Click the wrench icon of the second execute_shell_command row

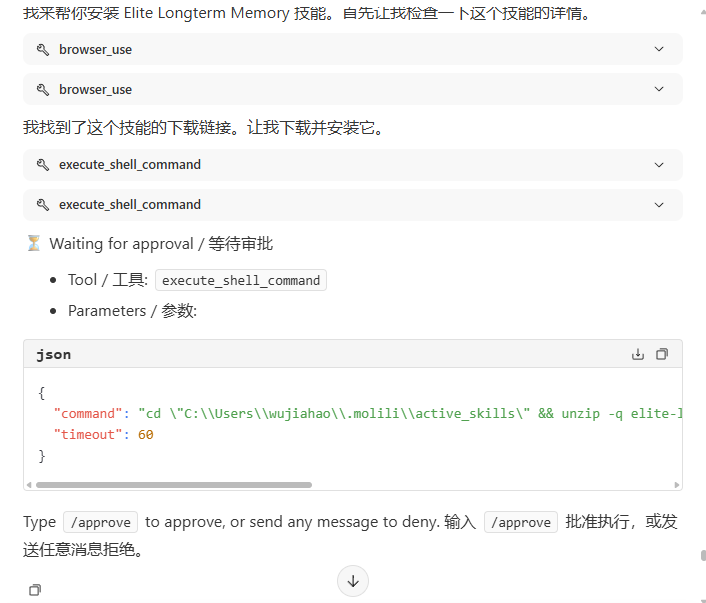(43, 205)
